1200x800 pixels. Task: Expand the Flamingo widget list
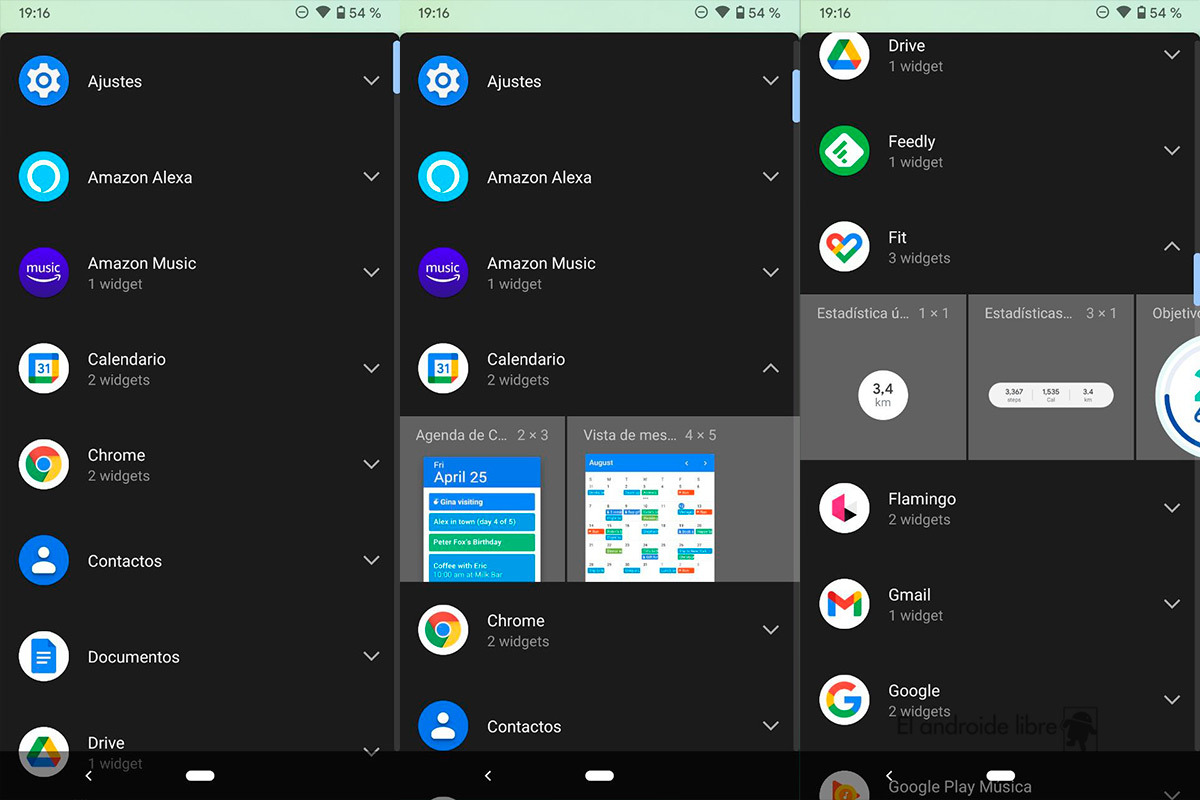pos(1172,509)
